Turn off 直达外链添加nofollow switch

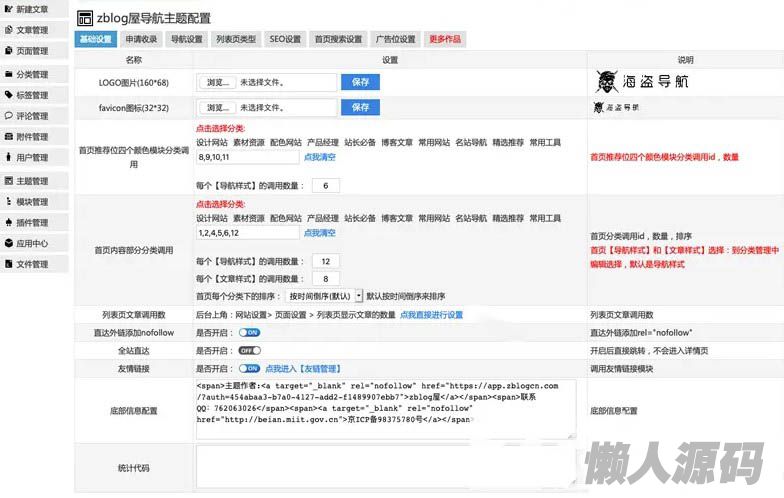(x=250, y=332)
